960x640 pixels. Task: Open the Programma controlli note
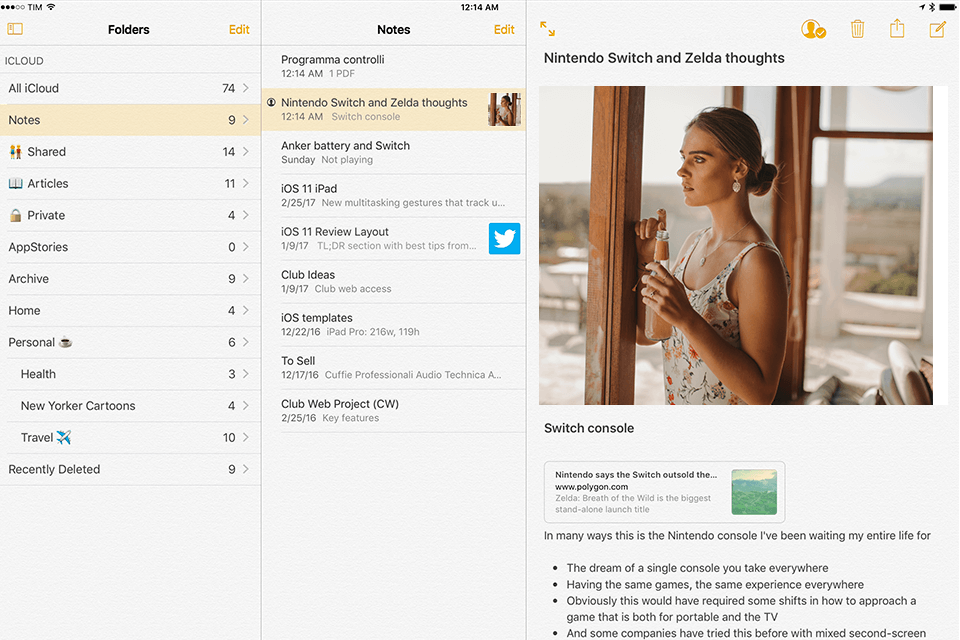click(x=394, y=66)
